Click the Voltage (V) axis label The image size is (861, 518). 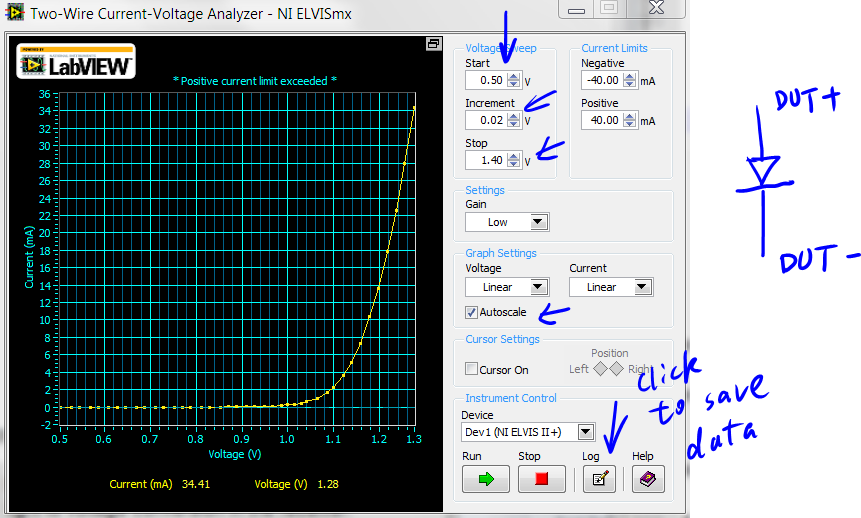click(234, 454)
